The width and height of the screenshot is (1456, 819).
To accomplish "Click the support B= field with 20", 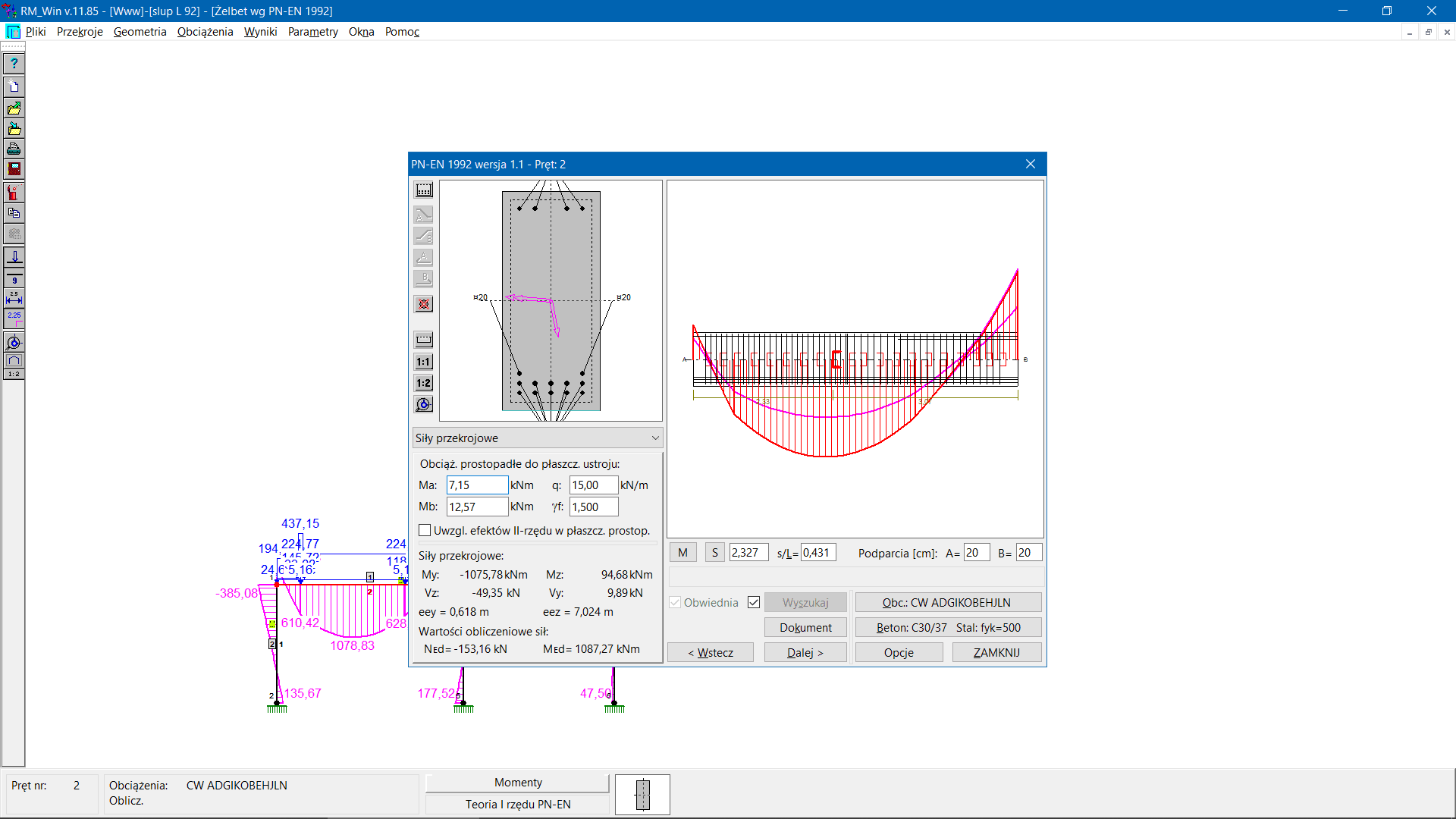I will (x=1029, y=553).
